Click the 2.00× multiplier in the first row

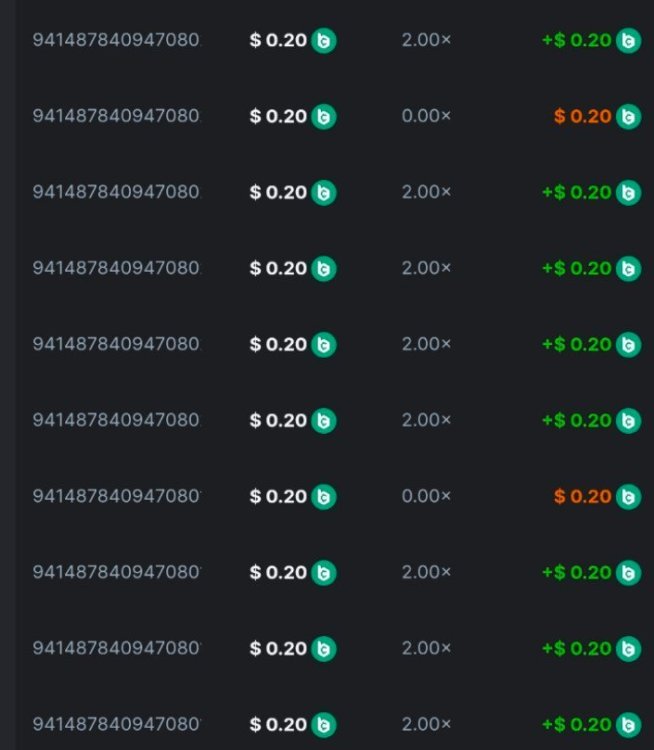coord(426,41)
